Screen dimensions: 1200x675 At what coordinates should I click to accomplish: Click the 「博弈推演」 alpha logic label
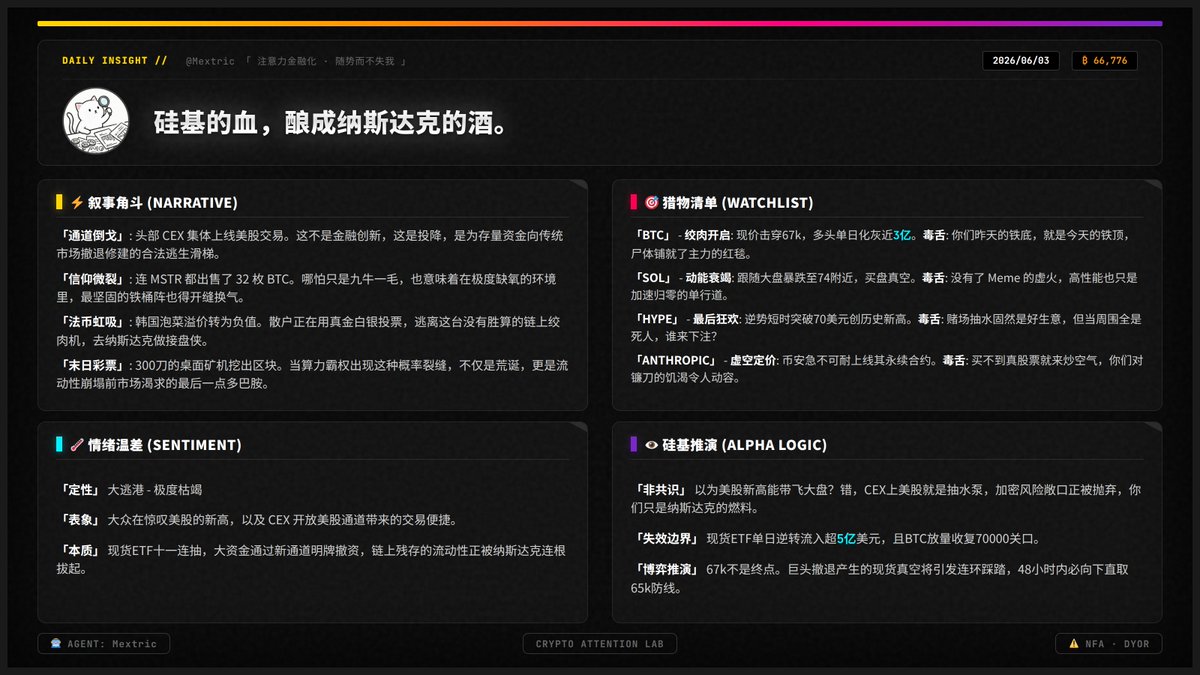pyautogui.click(x=667, y=569)
